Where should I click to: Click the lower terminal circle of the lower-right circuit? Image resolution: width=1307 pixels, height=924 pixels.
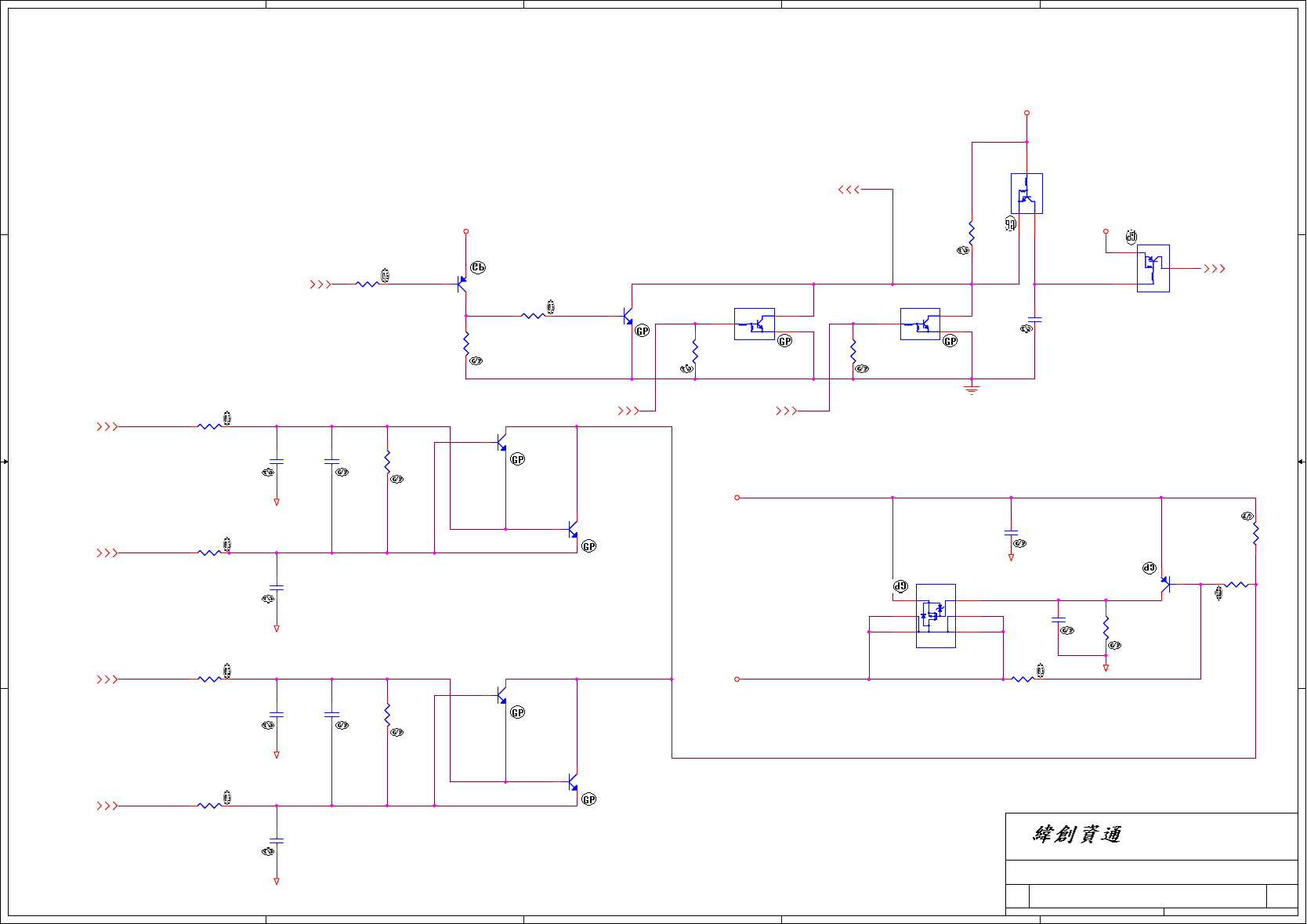point(737,679)
